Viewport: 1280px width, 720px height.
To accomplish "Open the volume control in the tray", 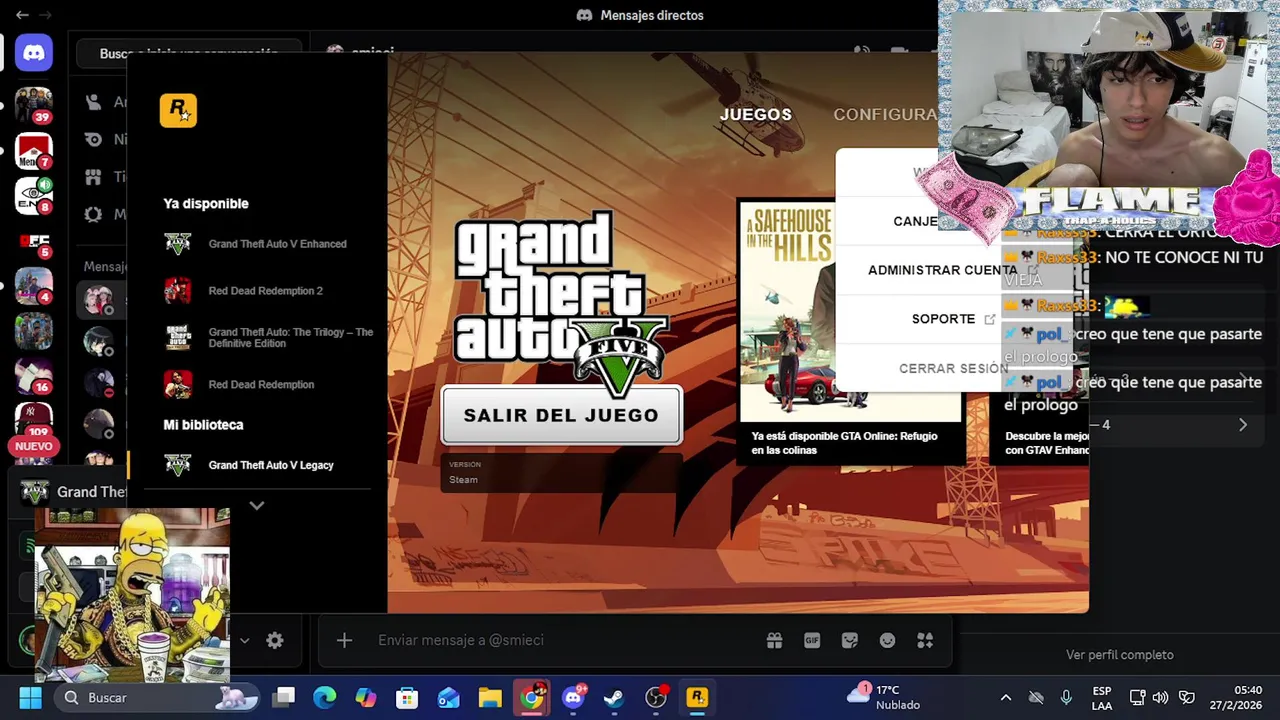I will point(1160,698).
